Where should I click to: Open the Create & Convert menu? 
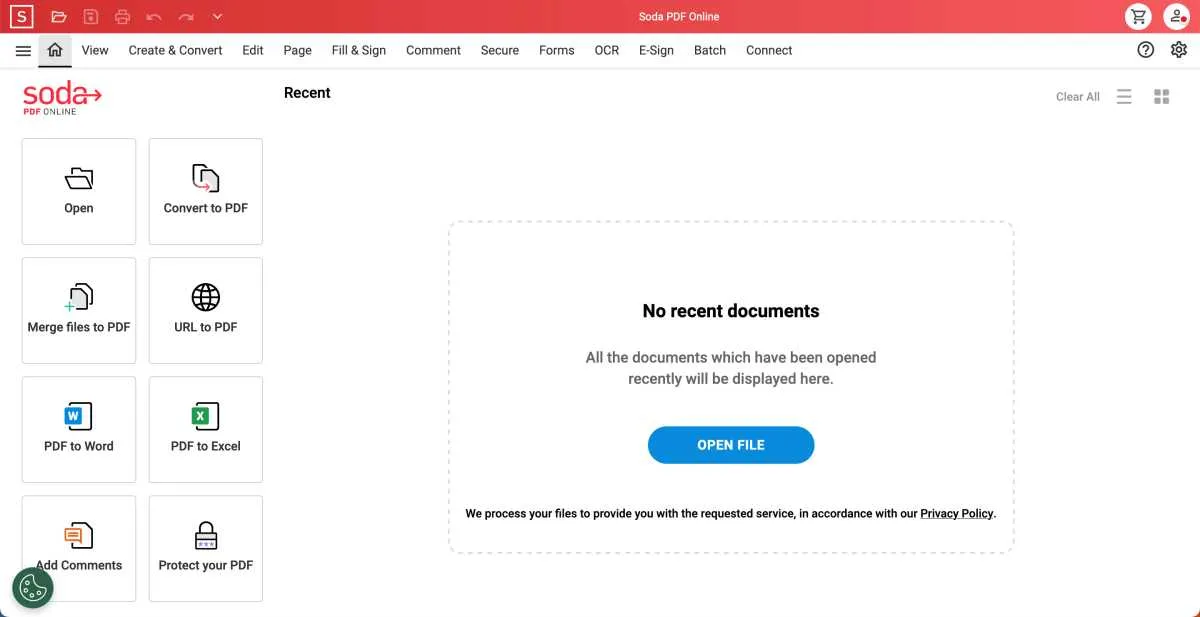175,50
